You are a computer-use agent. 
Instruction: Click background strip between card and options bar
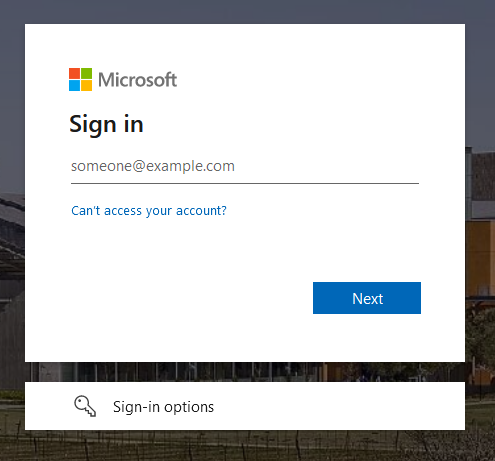[245, 372]
